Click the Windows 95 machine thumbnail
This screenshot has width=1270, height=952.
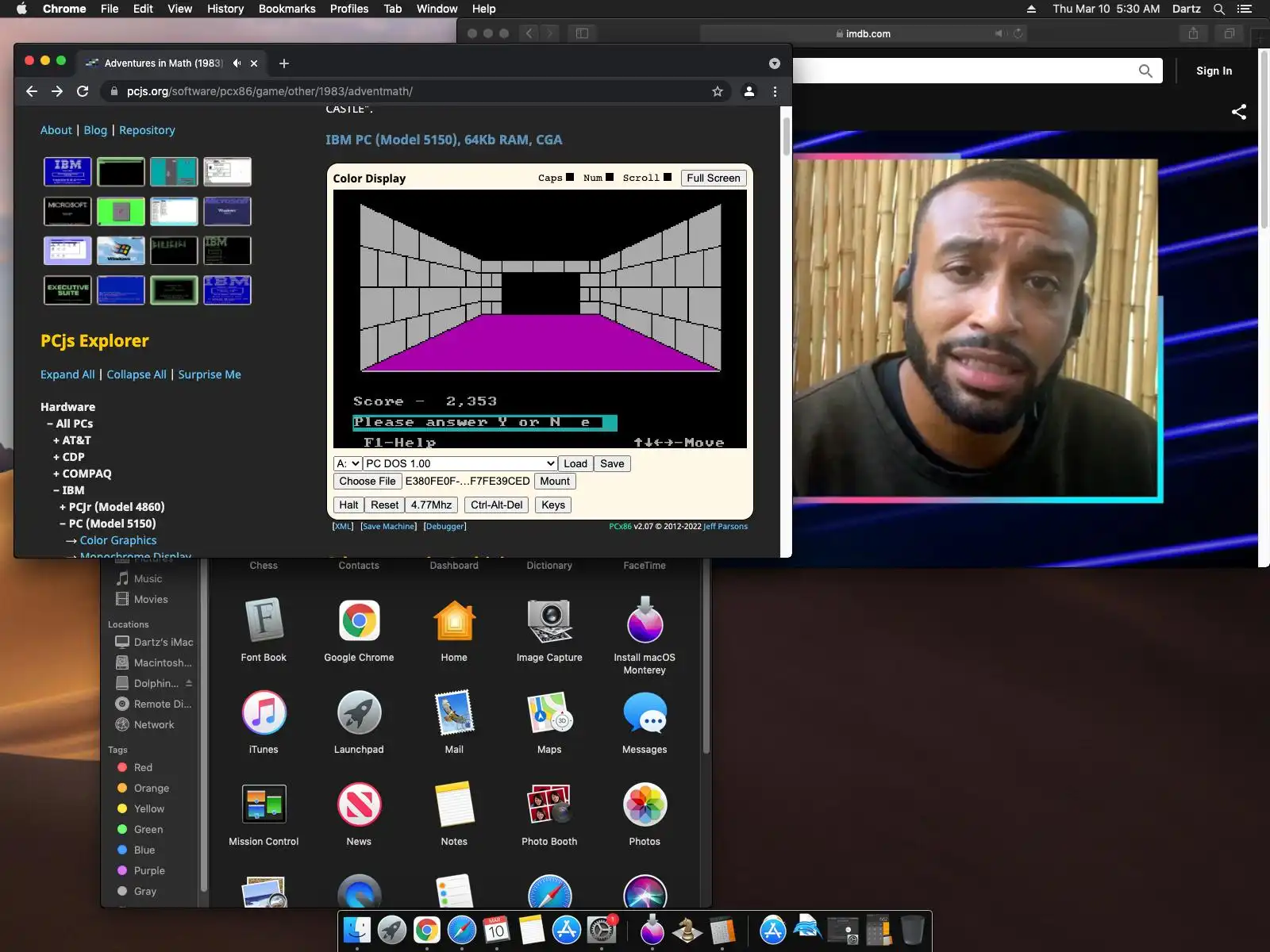click(x=121, y=251)
